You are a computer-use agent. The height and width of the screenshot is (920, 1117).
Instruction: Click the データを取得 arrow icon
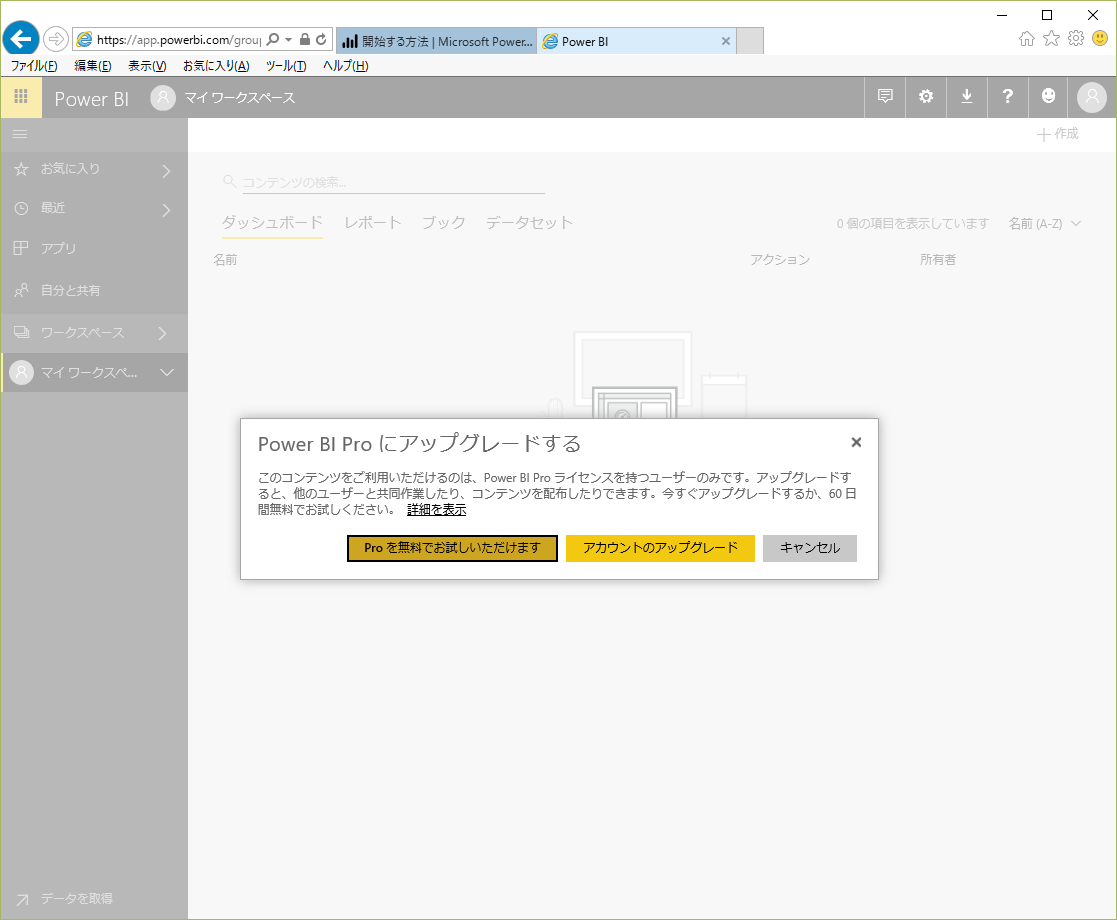coord(22,899)
